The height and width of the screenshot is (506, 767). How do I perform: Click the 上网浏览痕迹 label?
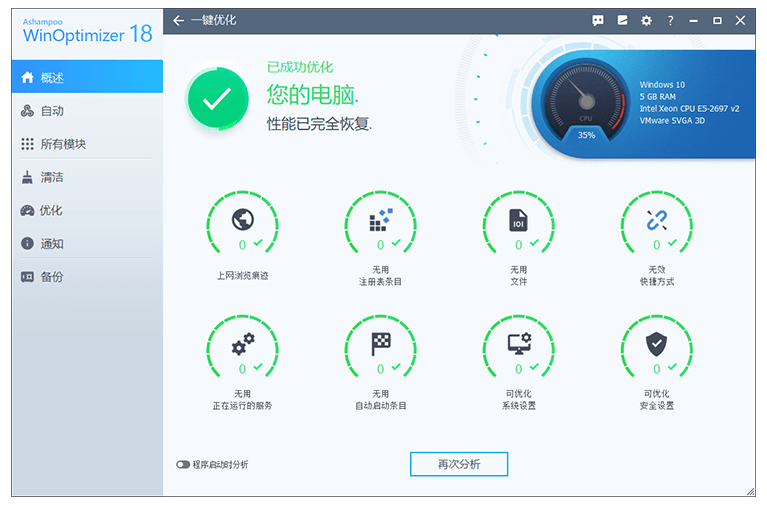(243, 276)
